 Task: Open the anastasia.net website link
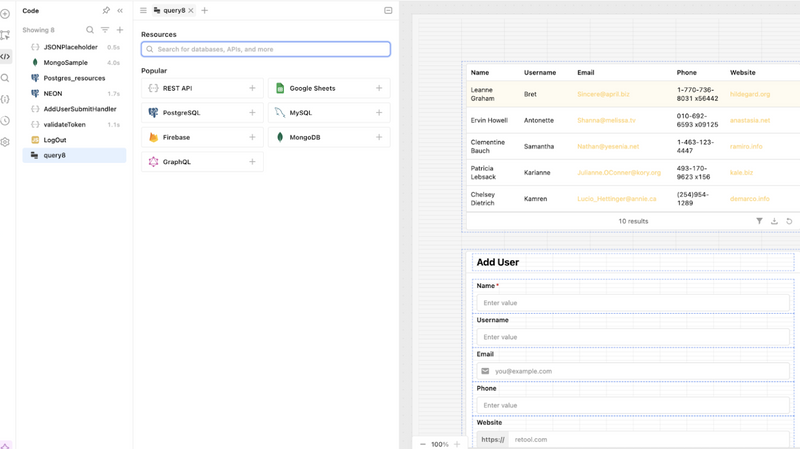750,120
